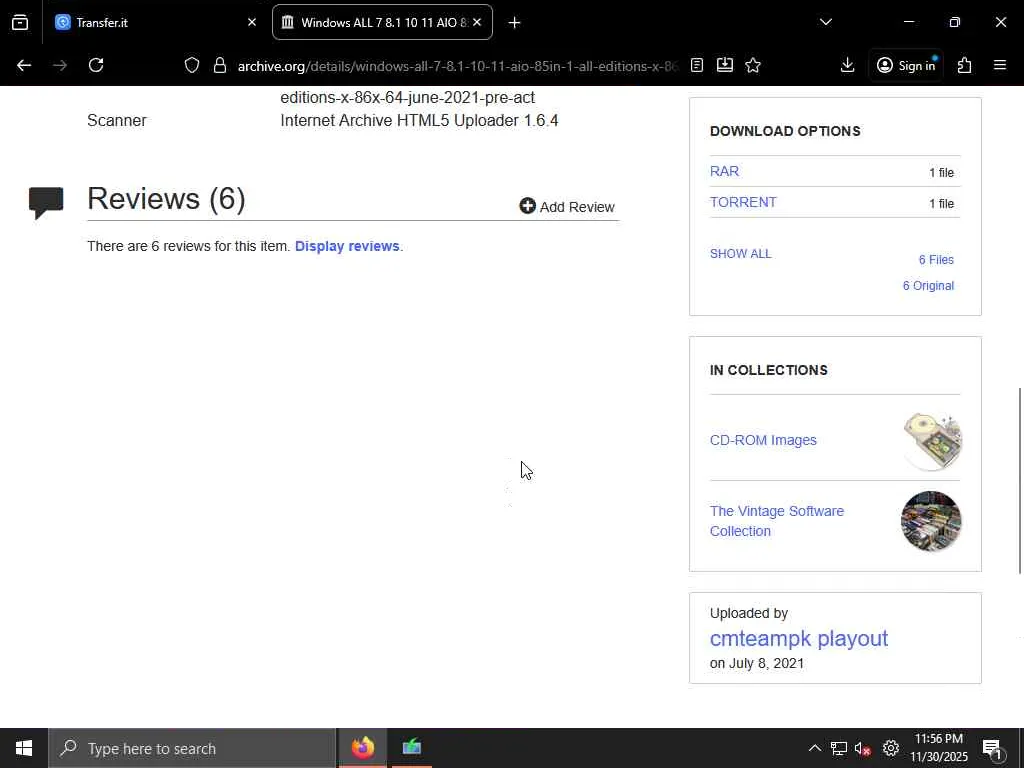Download the RAR file option
The image size is (1024, 768).
[x=724, y=171]
